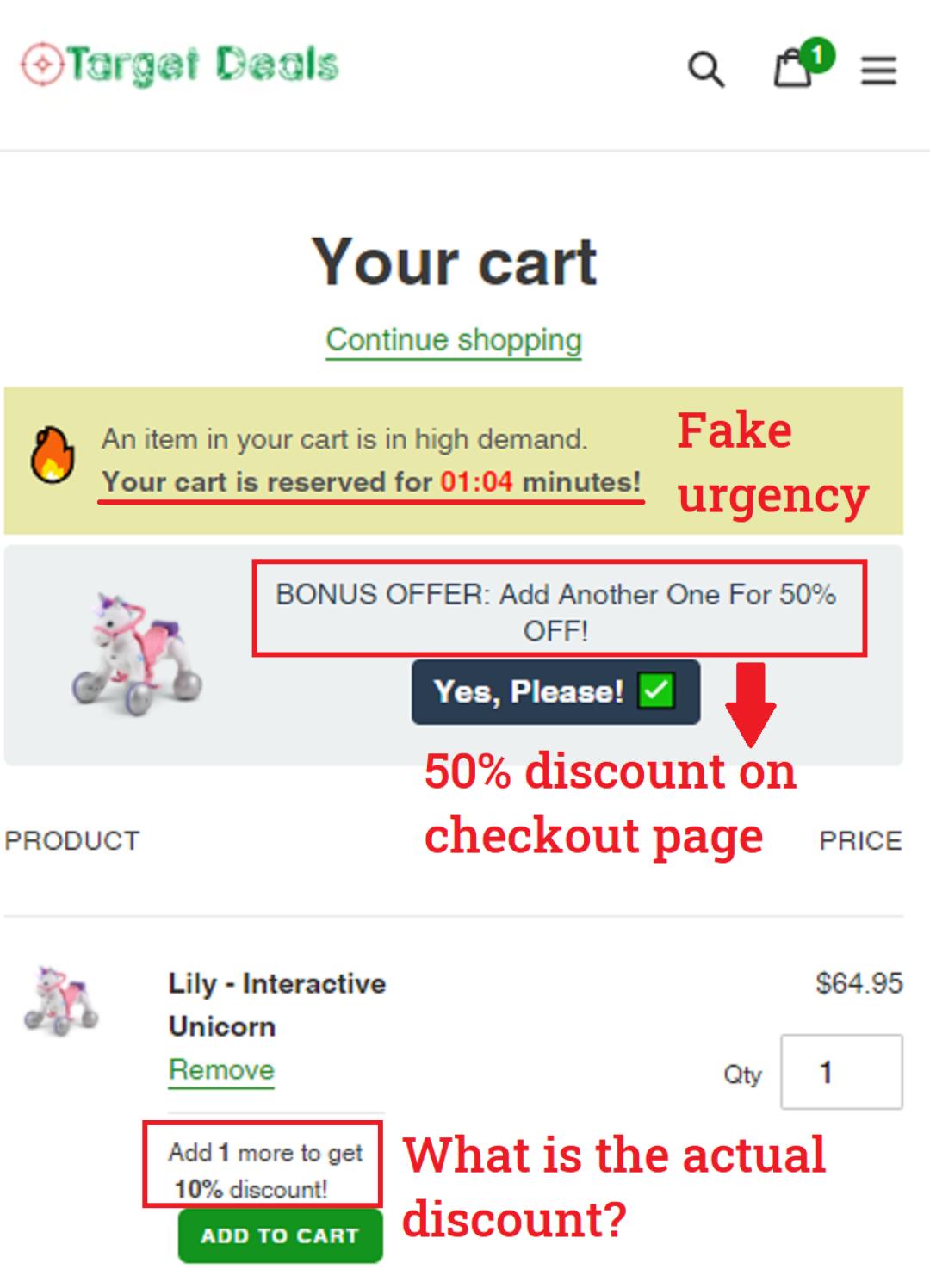Remove the Lily unicorn from cart
This screenshot has height=1288, width=930.
coord(221,1070)
